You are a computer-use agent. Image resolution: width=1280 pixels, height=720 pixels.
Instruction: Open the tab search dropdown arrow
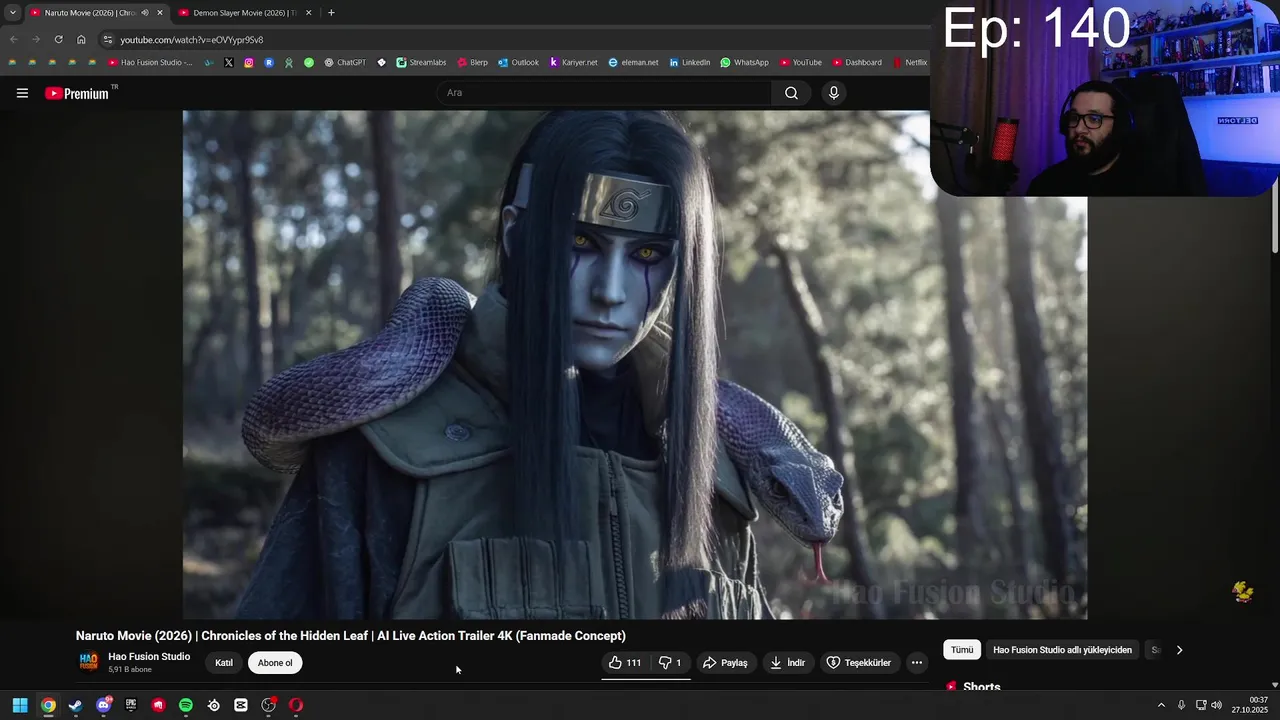tap(12, 13)
